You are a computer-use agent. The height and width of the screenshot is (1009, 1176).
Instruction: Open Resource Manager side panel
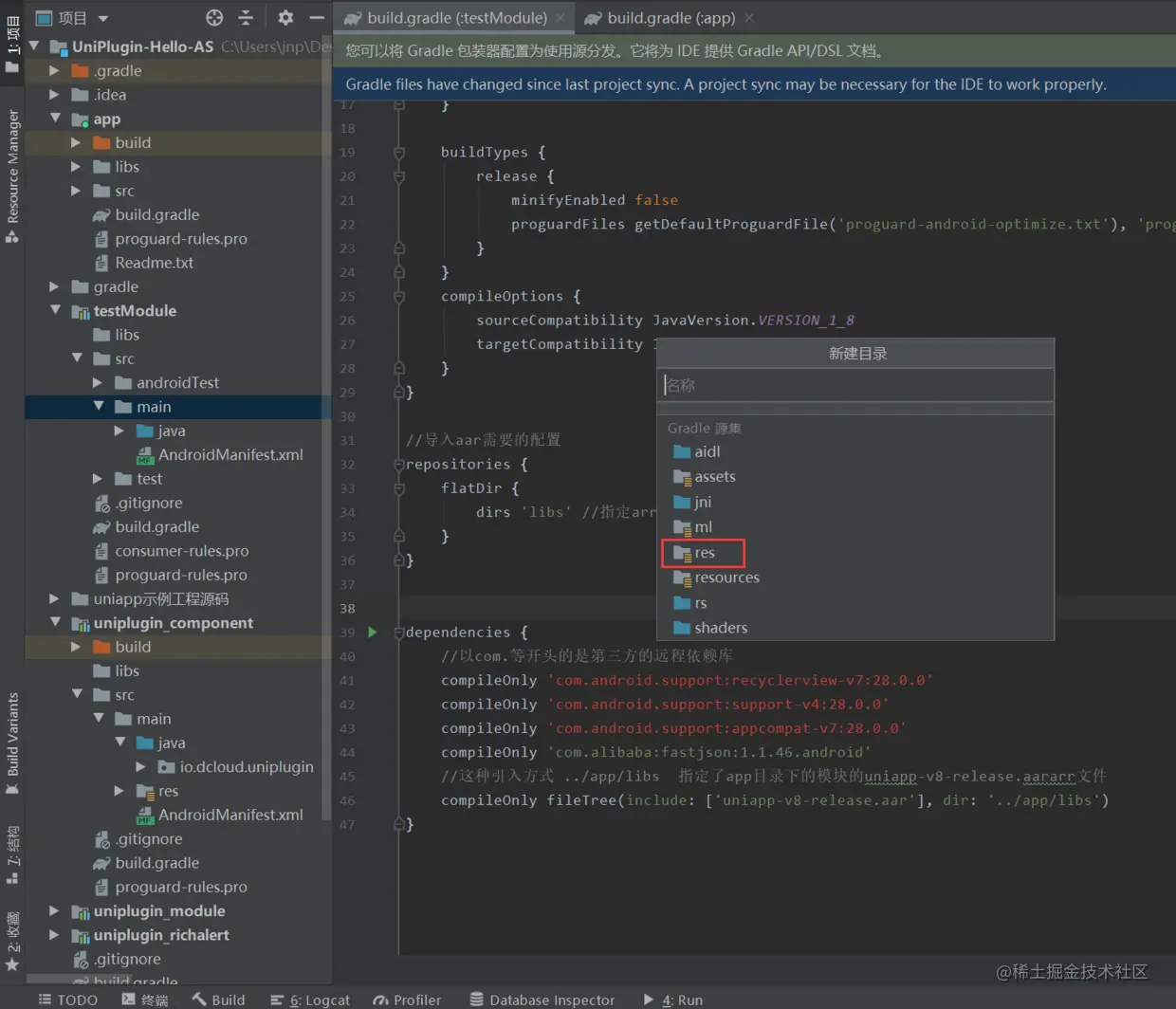pos(12,175)
